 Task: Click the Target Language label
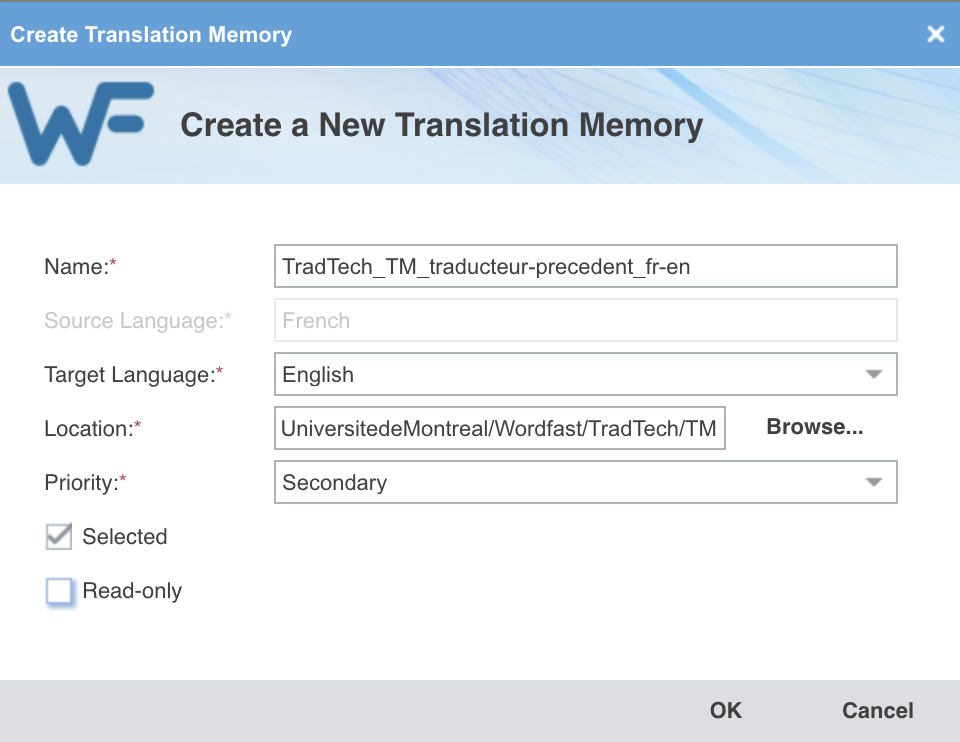click(x=133, y=374)
